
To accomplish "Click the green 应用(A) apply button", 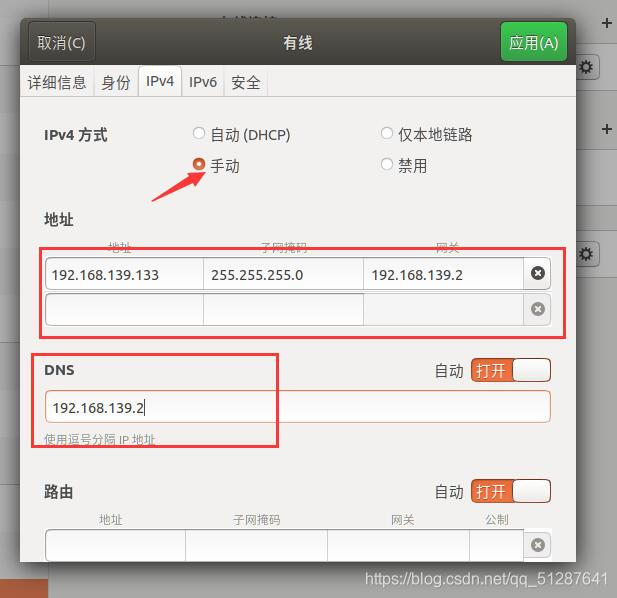I will [534, 42].
